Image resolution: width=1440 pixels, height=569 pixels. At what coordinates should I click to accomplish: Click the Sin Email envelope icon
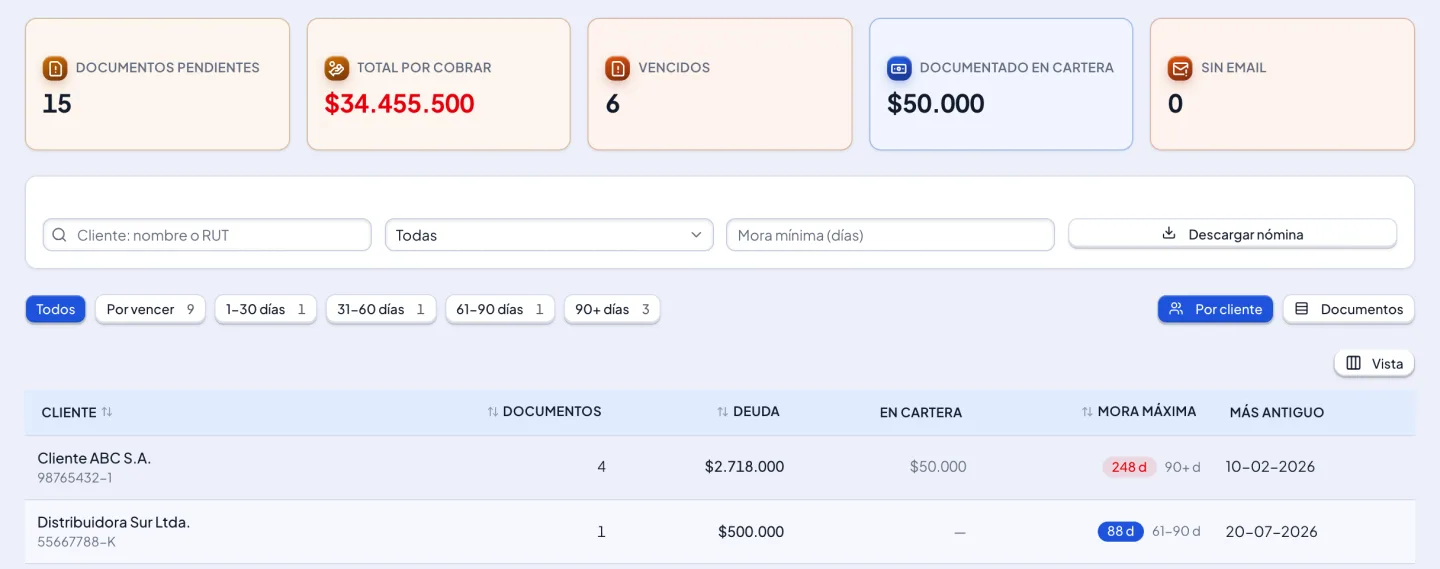1180,68
